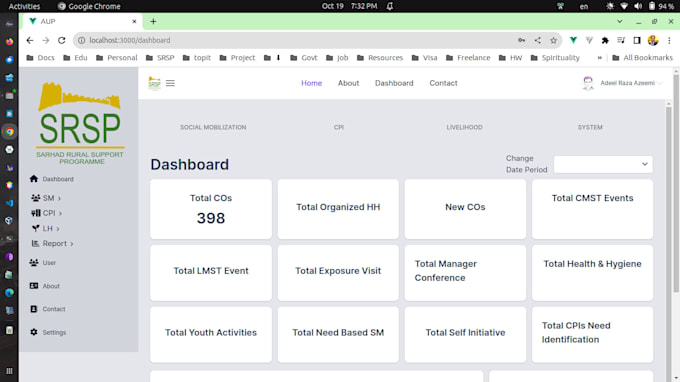Click the Report chart icon in sidebar
This screenshot has height=382, width=680.
[x=36, y=243]
